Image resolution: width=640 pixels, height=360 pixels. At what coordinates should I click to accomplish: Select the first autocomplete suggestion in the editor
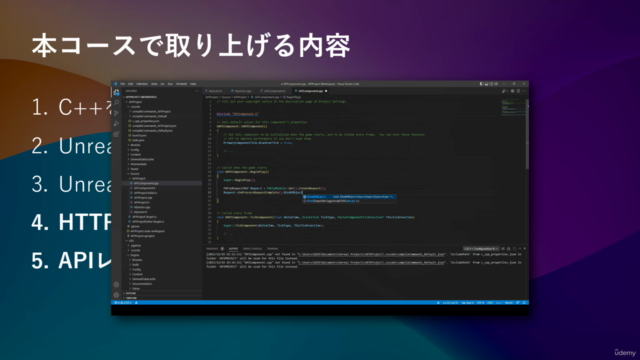349,197
